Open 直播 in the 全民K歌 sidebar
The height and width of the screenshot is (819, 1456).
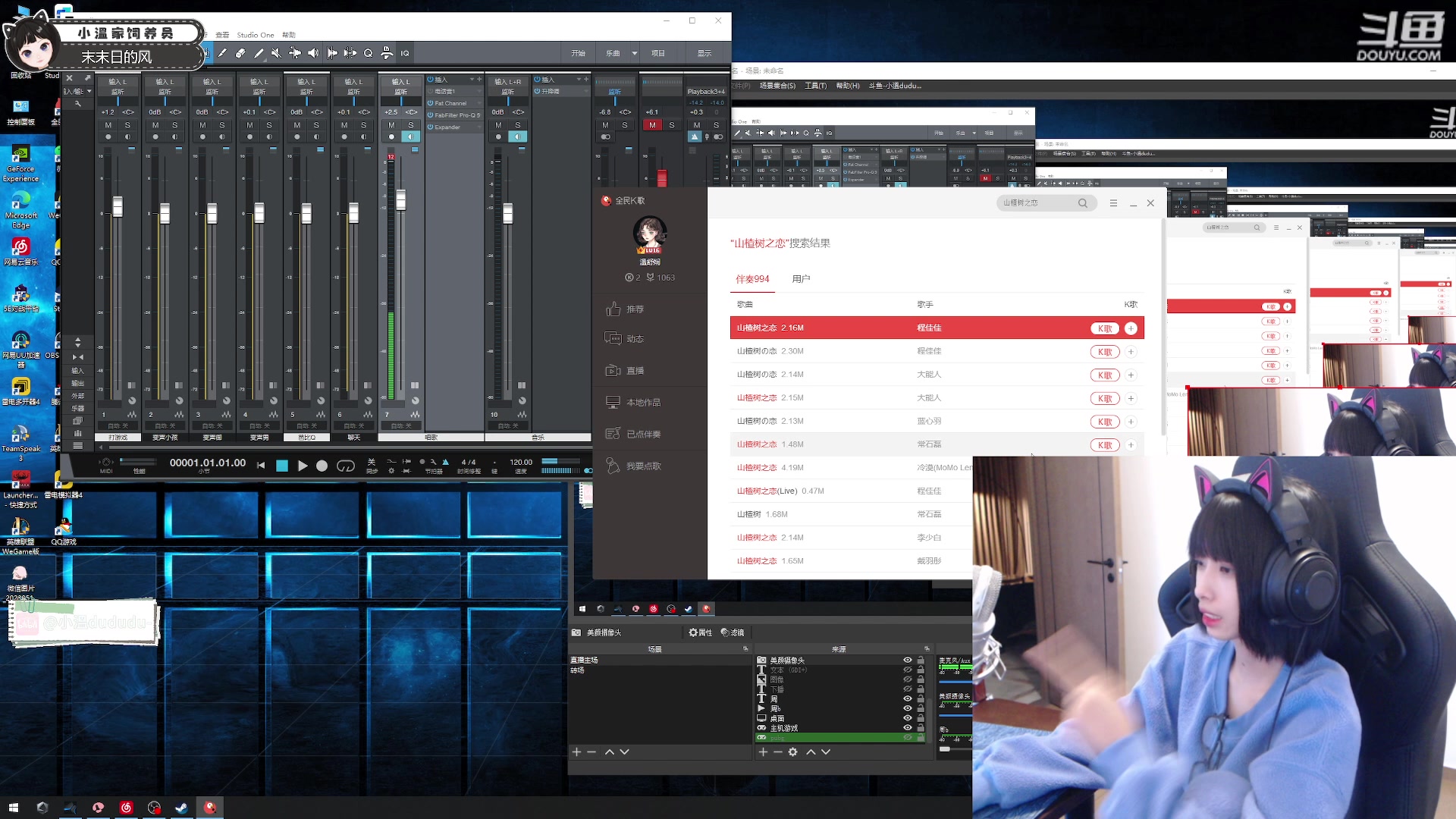[626, 371]
